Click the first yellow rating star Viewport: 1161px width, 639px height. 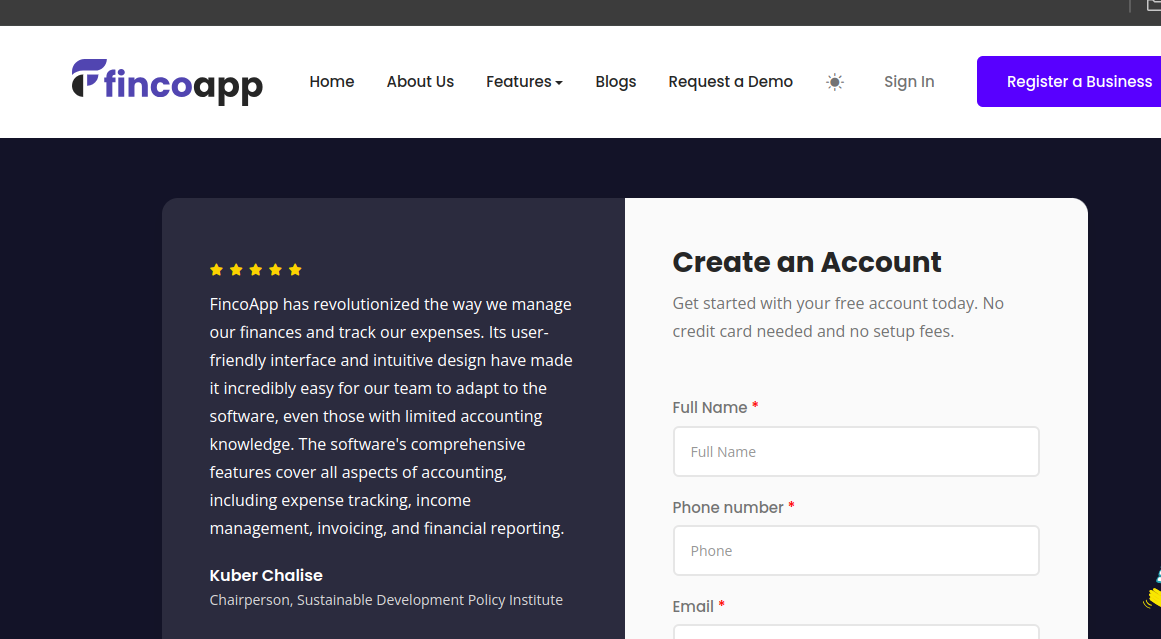click(x=216, y=270)
